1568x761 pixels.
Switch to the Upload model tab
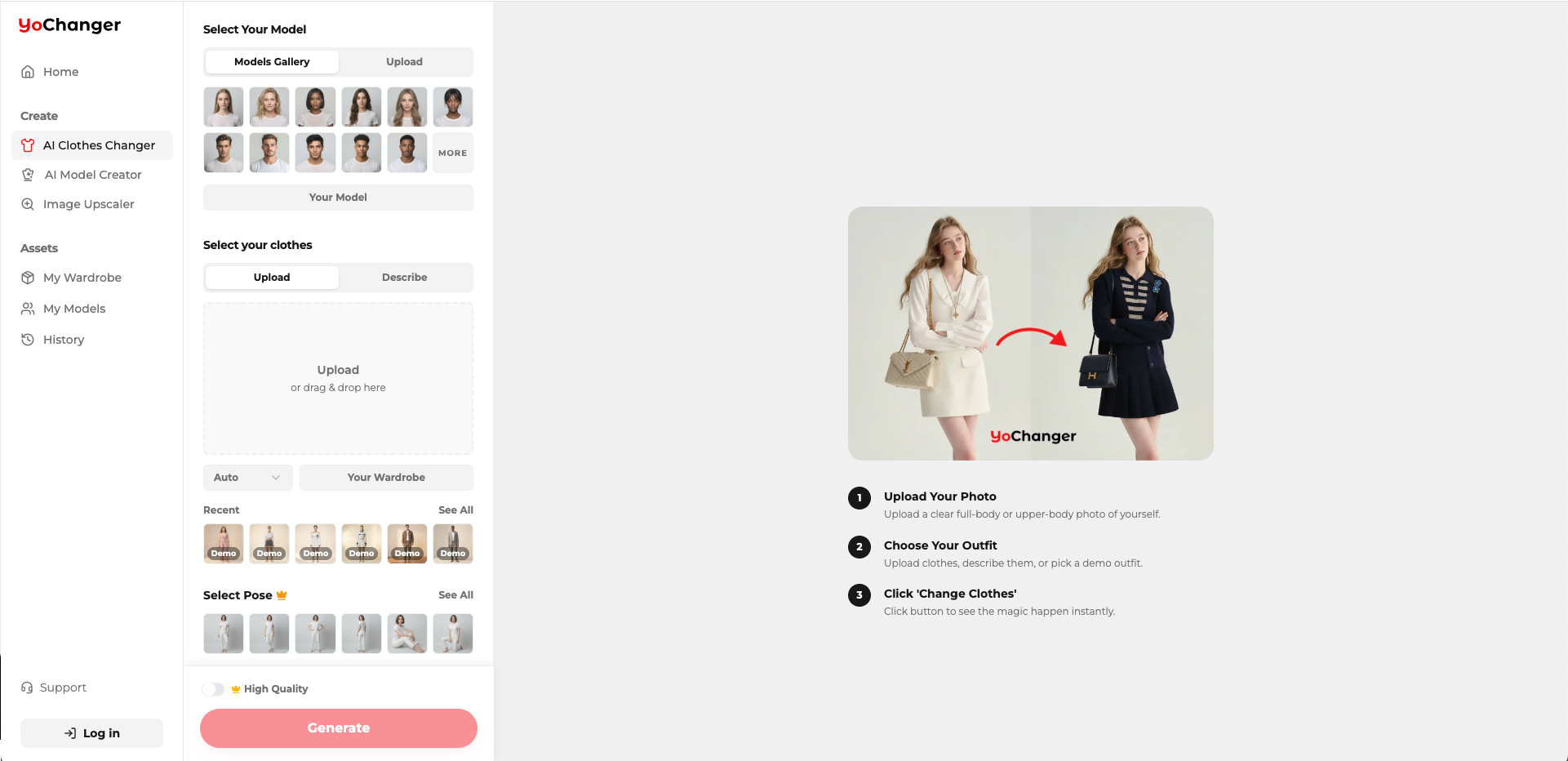coord(404,62)
